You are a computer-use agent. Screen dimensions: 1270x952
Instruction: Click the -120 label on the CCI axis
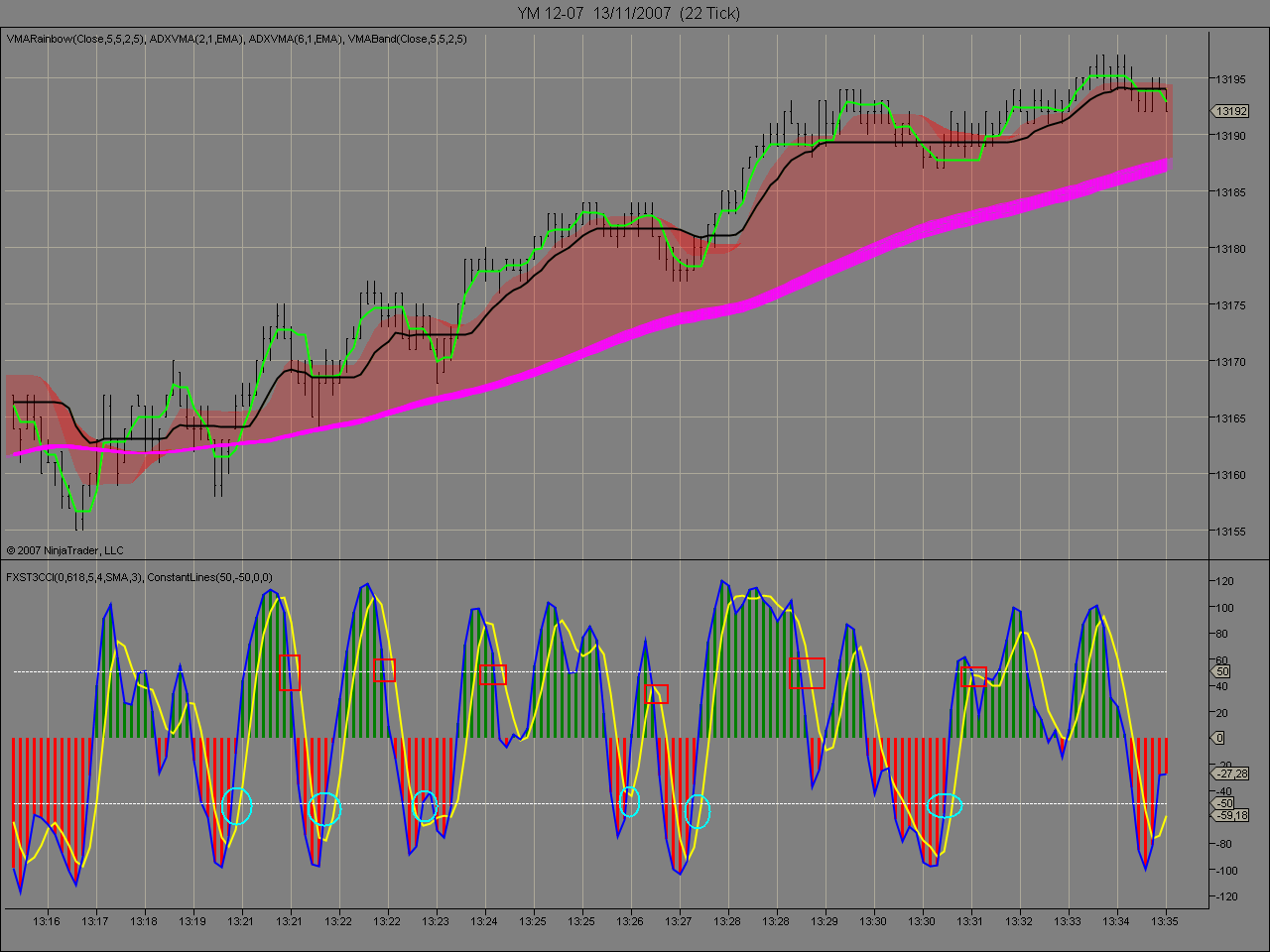pyautogui.click(x=1226, y=896)
